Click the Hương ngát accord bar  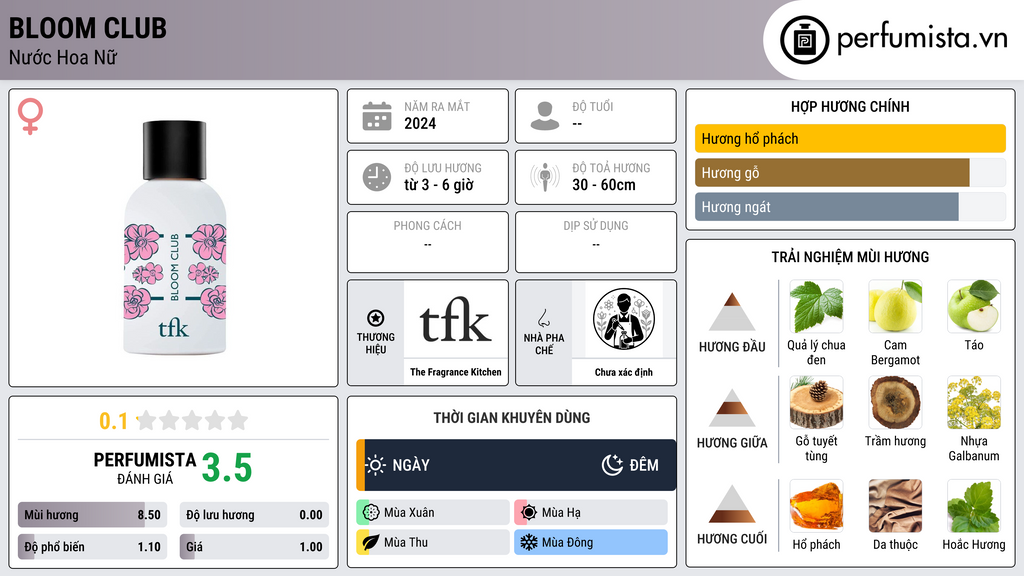click(x=850, y=206)
